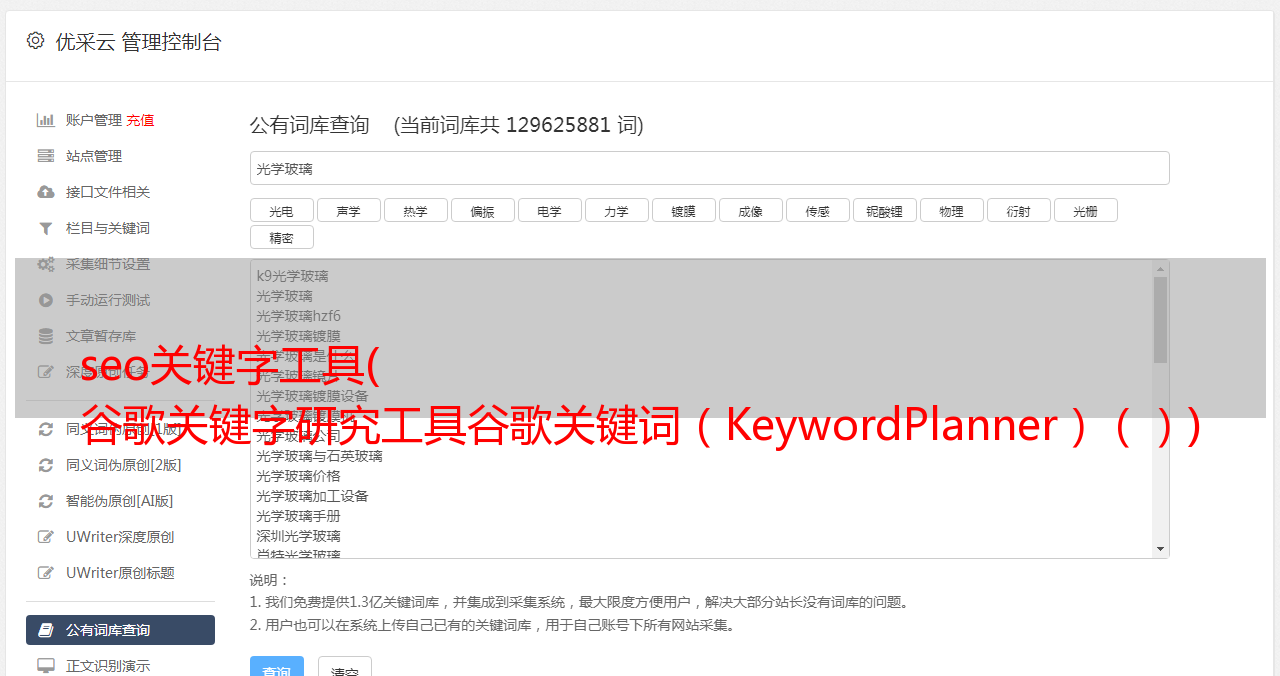1280x676 pixels.
Task: Select the 力学 tag button
Action: tap(617, 210)
